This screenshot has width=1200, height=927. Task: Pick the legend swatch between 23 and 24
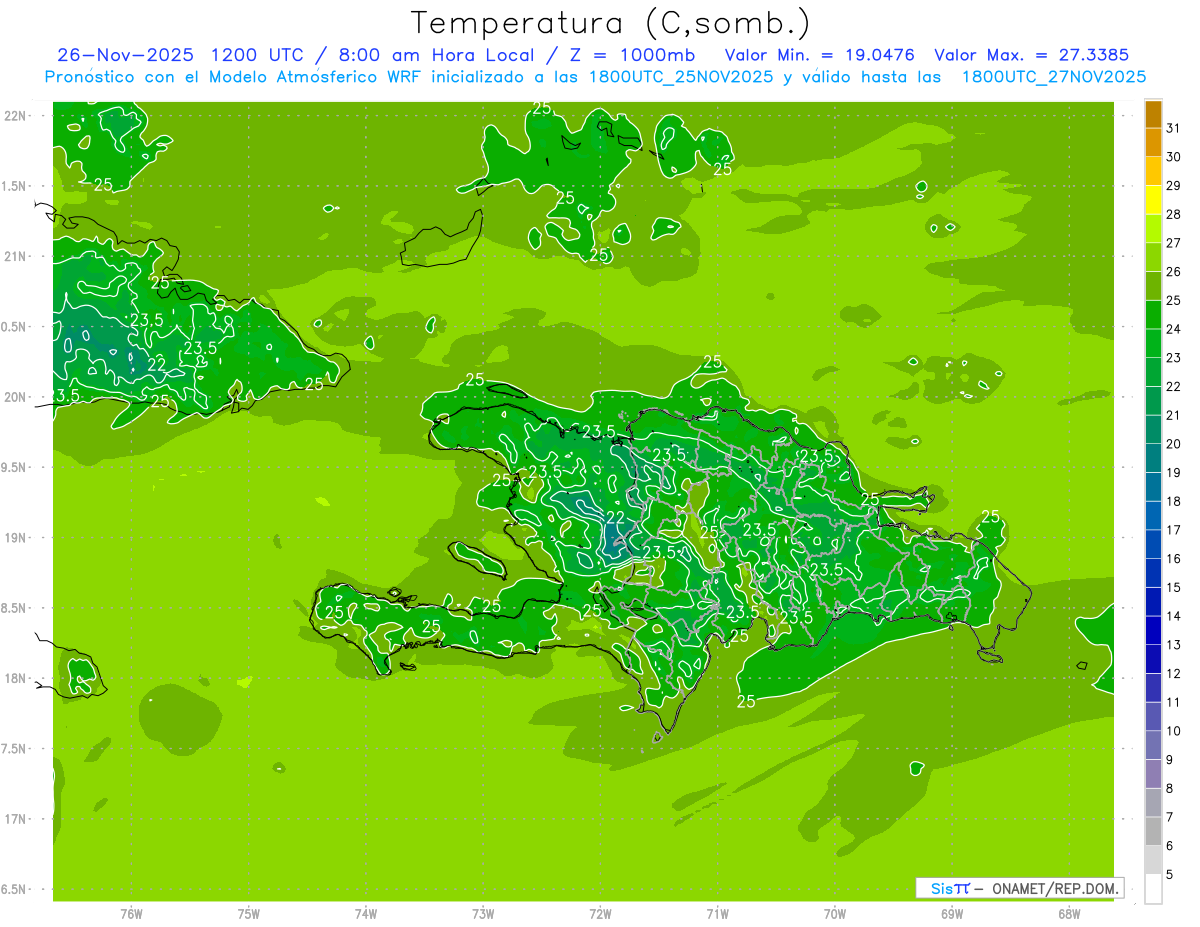pyautogui.click(x=1153, y=344)
